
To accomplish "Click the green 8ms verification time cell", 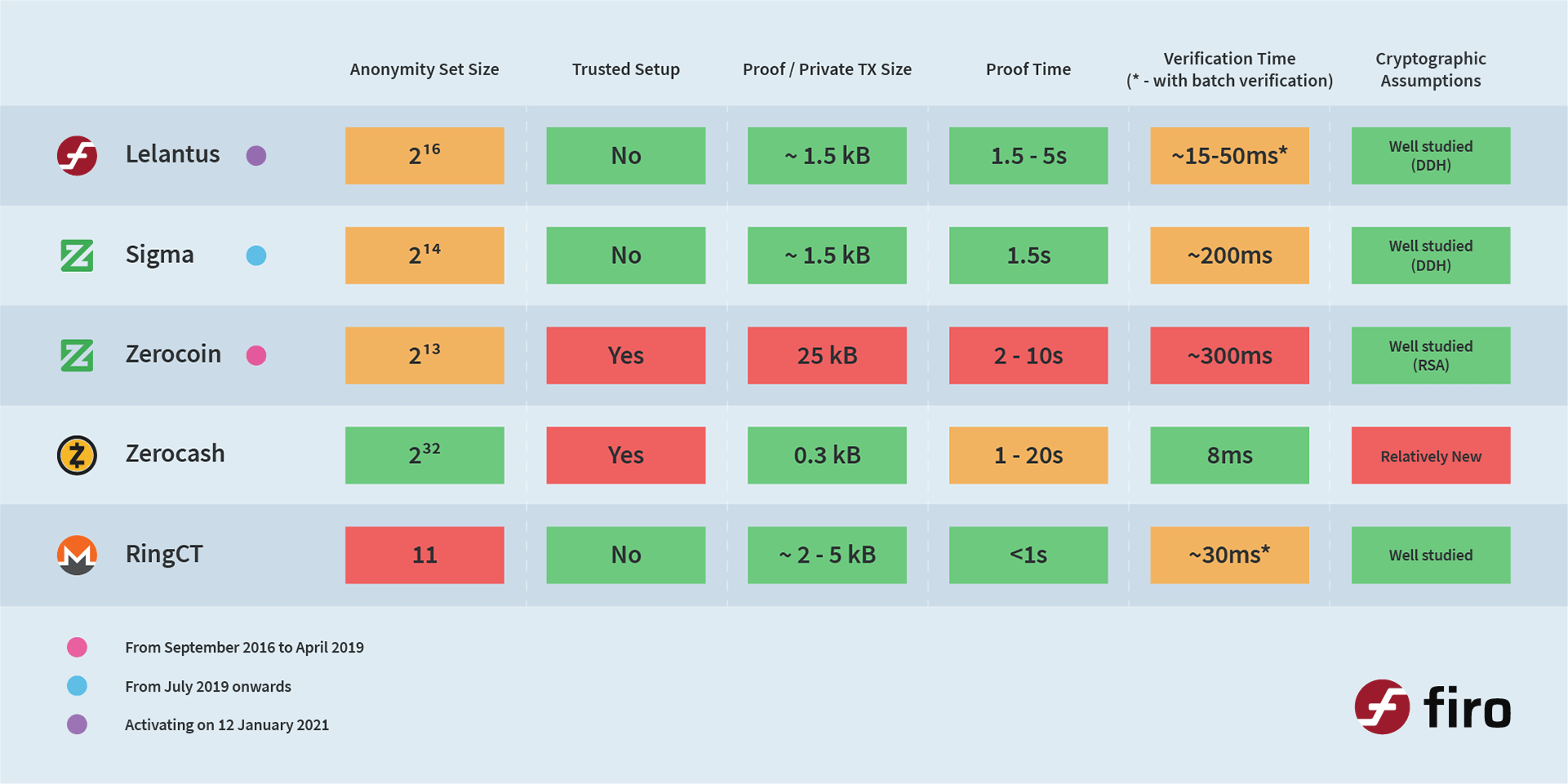I will coord(1229,455).
